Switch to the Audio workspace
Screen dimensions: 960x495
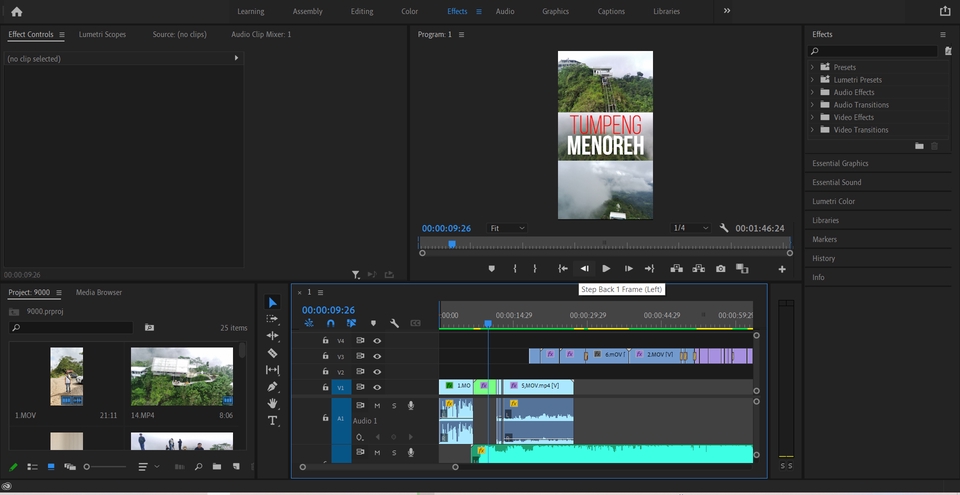pyautogui.click(x=505, y=11)
